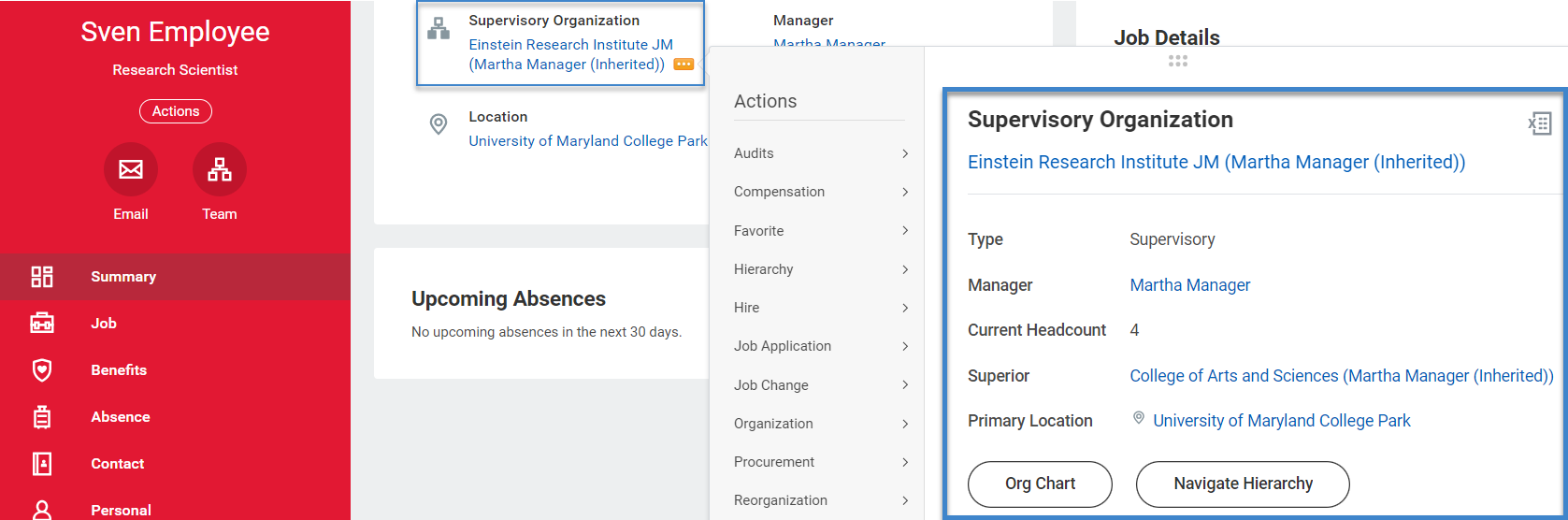Open the Favorite actions menu item
The height and width of the screenshot is (520, 1568).
click(821, 230)
